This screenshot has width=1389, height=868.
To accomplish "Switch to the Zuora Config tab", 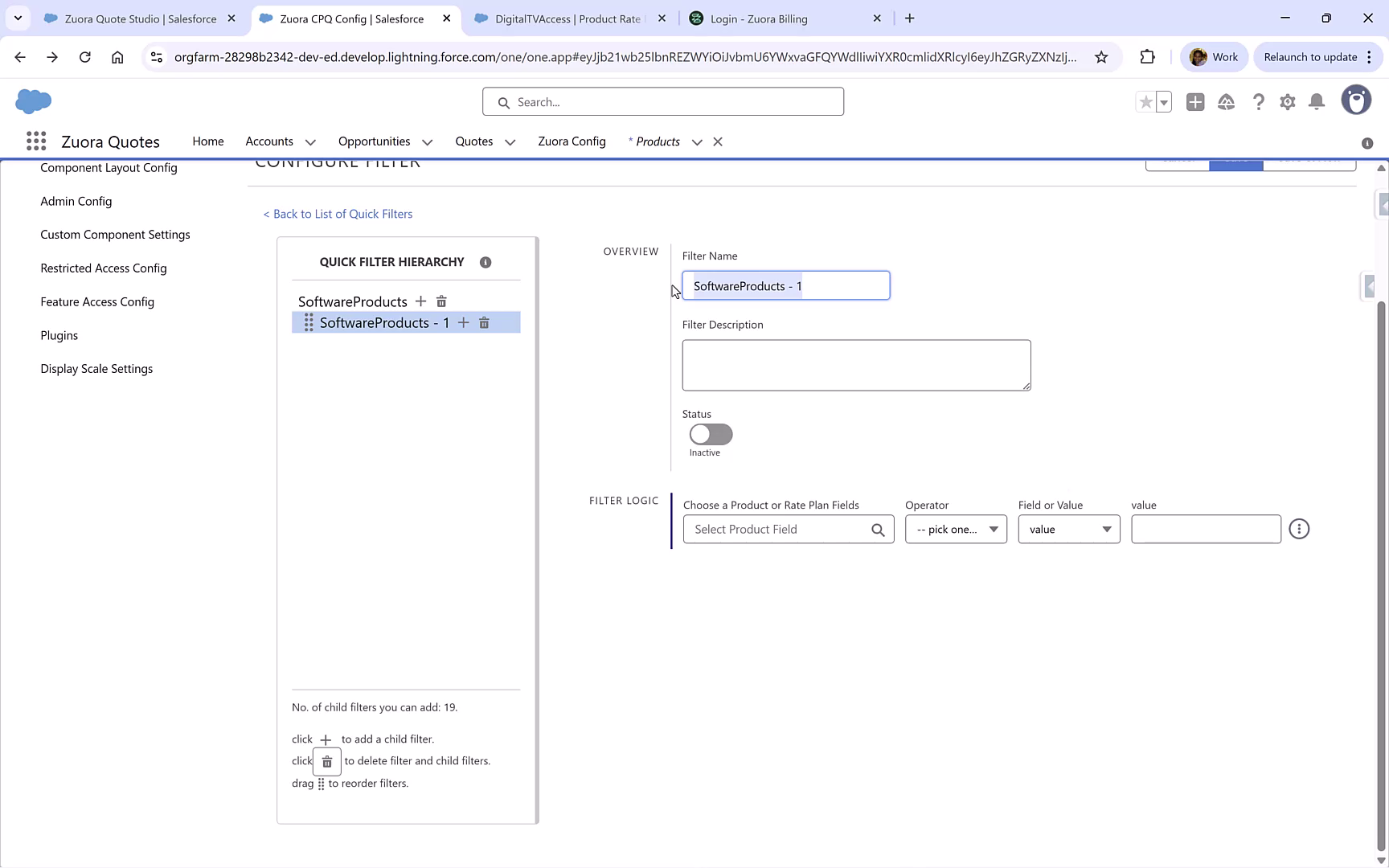I will pos(572,141).
